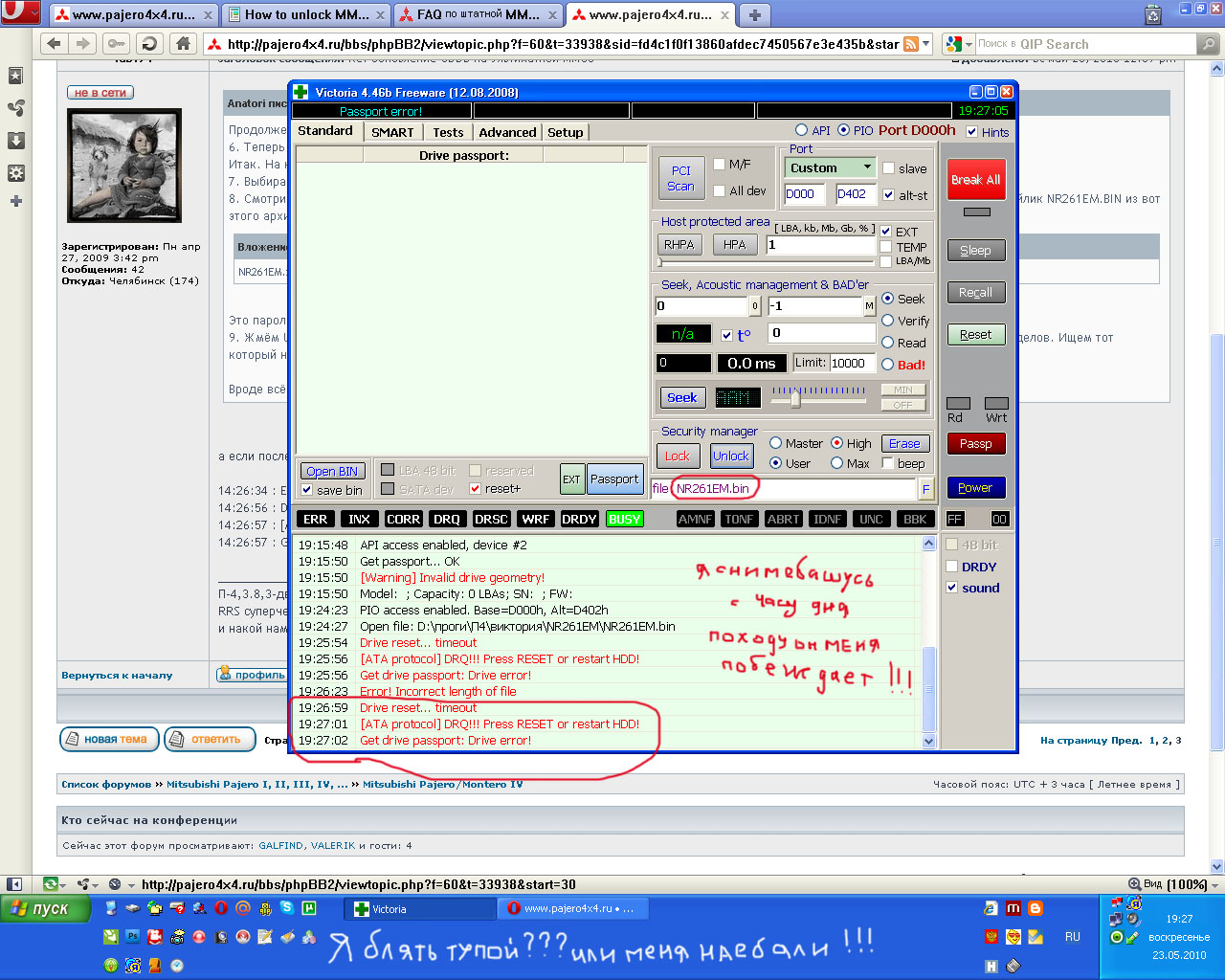
Task: Adjust the acoustic management AAM slider
Action: [795, 399]
